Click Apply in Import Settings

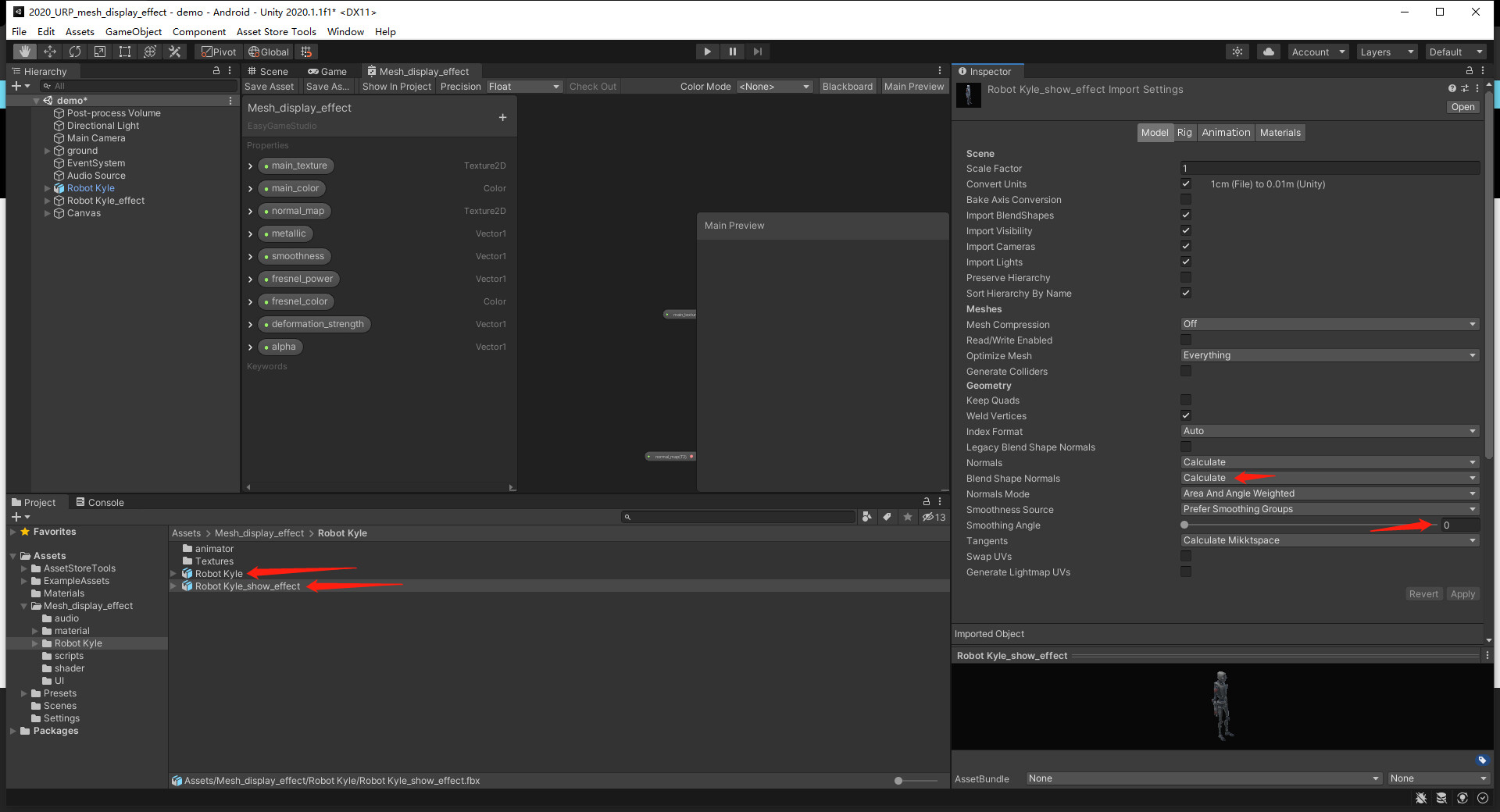pyautogui.click(x=1462, y=593)
